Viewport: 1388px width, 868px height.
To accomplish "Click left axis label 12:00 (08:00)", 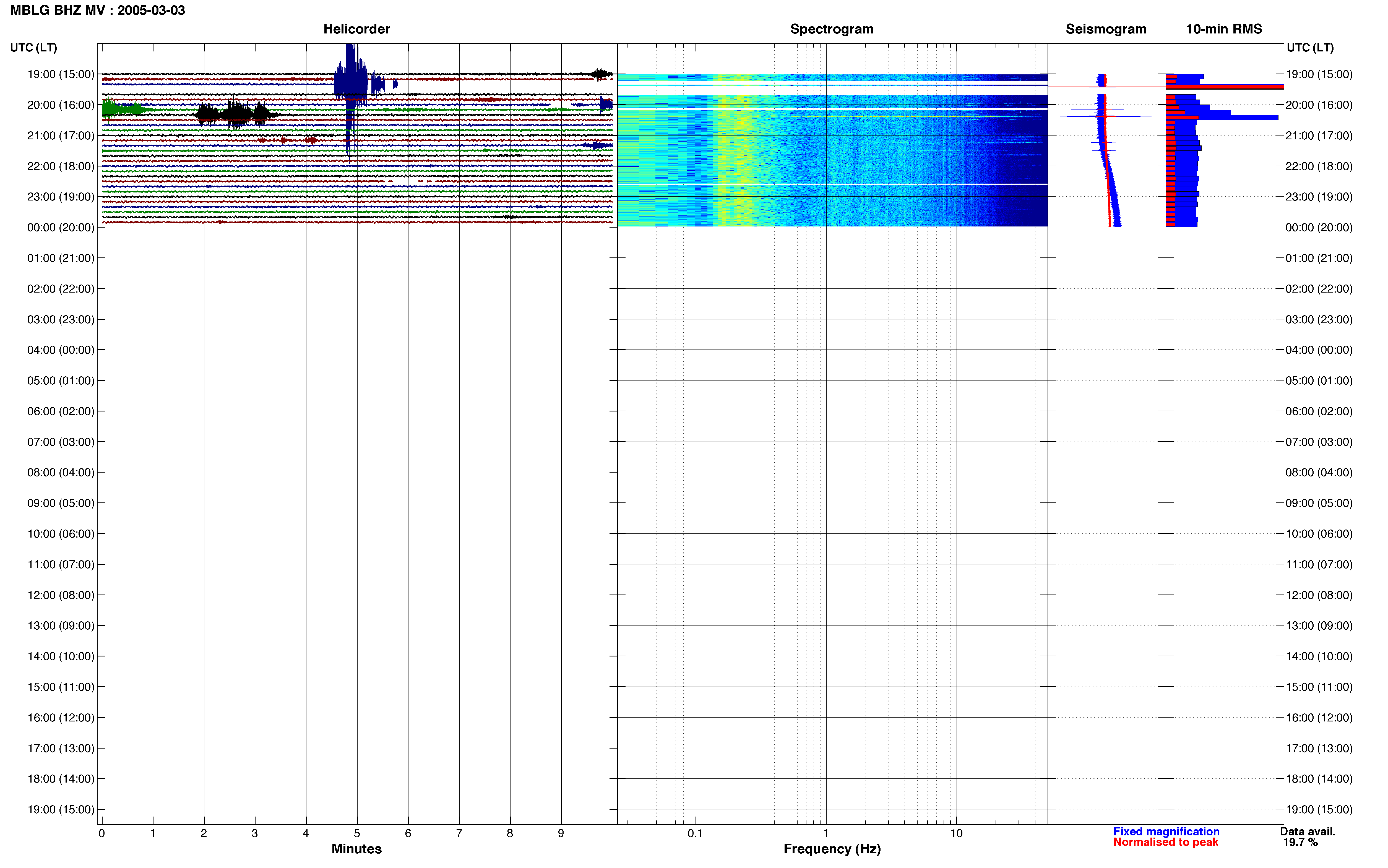I will 61,595.
